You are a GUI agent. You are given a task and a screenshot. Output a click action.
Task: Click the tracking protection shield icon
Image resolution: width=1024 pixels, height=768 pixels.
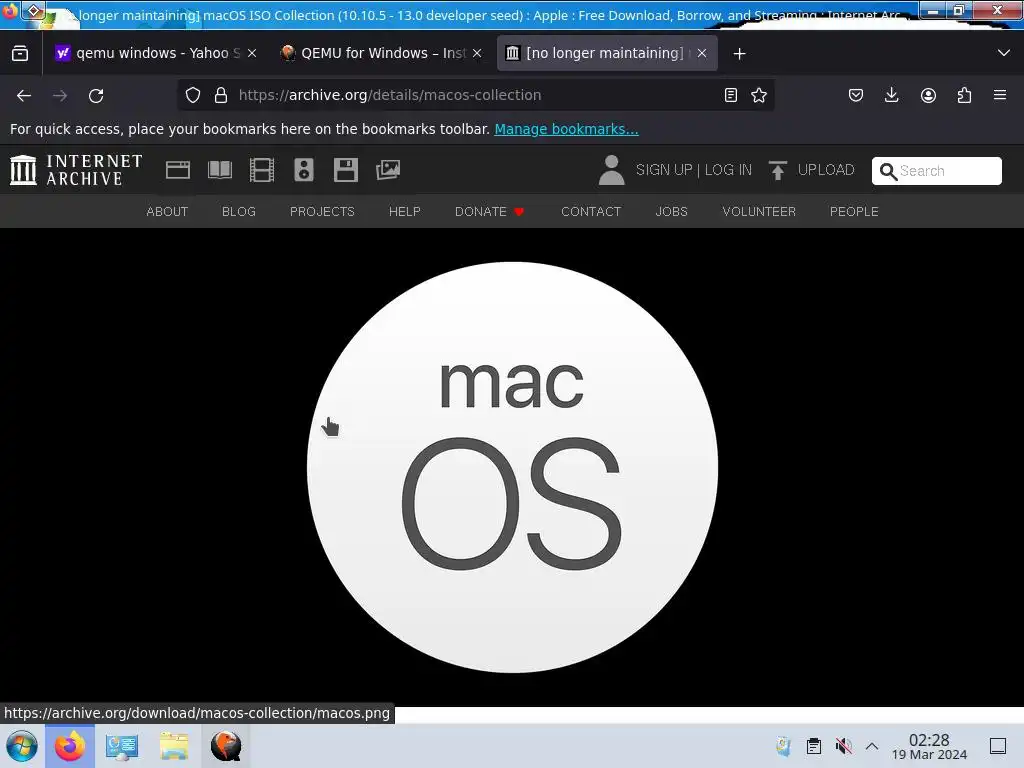[x=193, y=95]
